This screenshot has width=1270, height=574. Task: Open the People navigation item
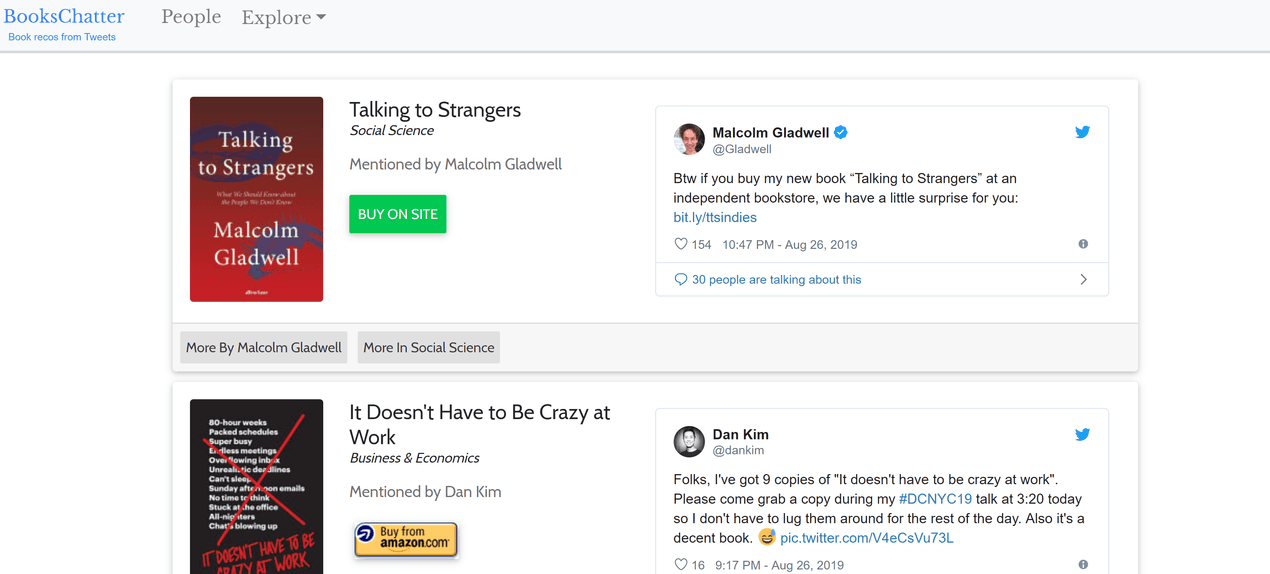(191, 18)
